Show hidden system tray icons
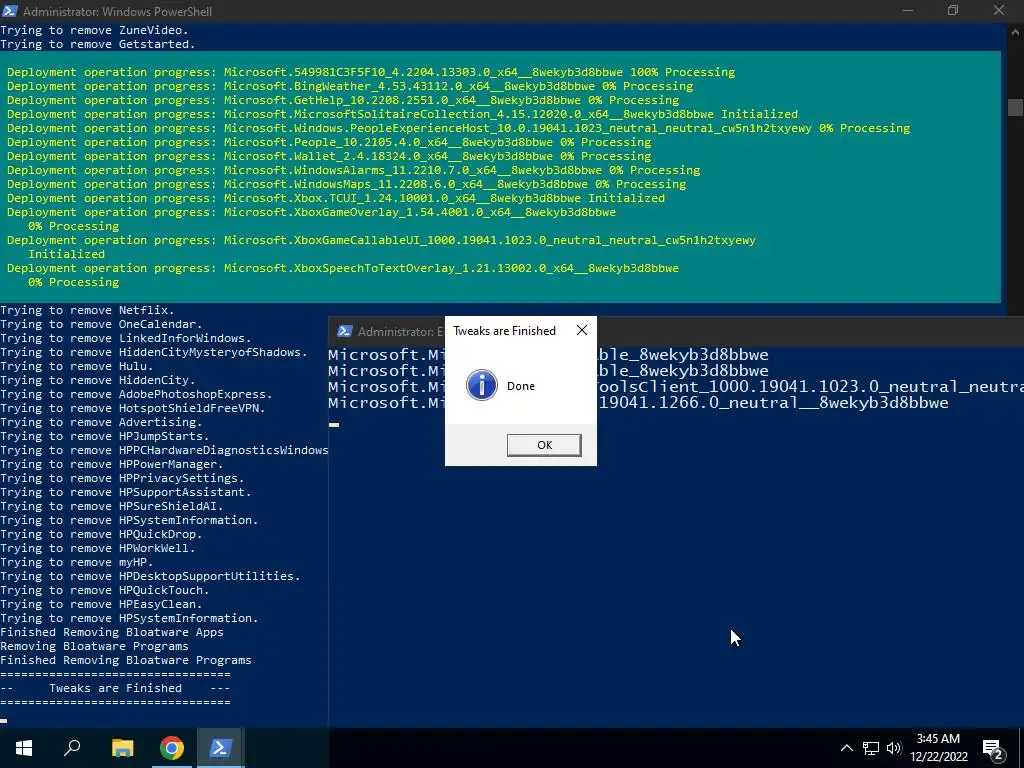This screenshot has height=768, width=1024. [x=846, y=748]
